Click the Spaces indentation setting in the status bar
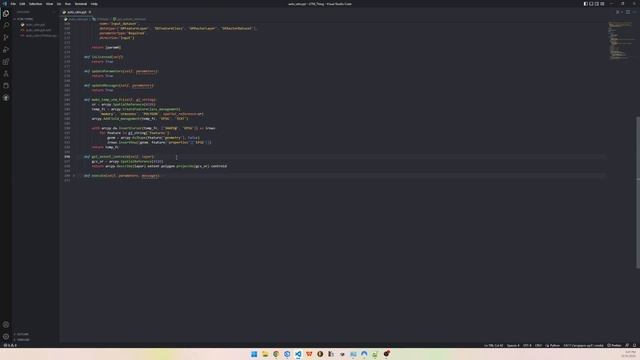 pos(513,345)
